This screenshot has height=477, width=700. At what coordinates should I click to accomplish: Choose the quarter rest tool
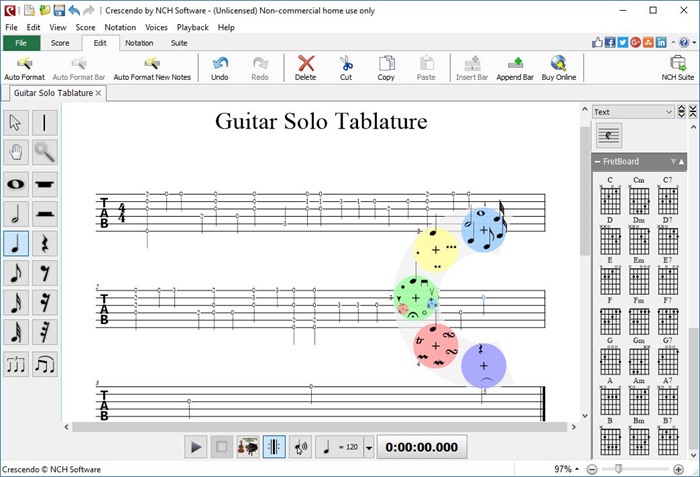pos(45,244)
